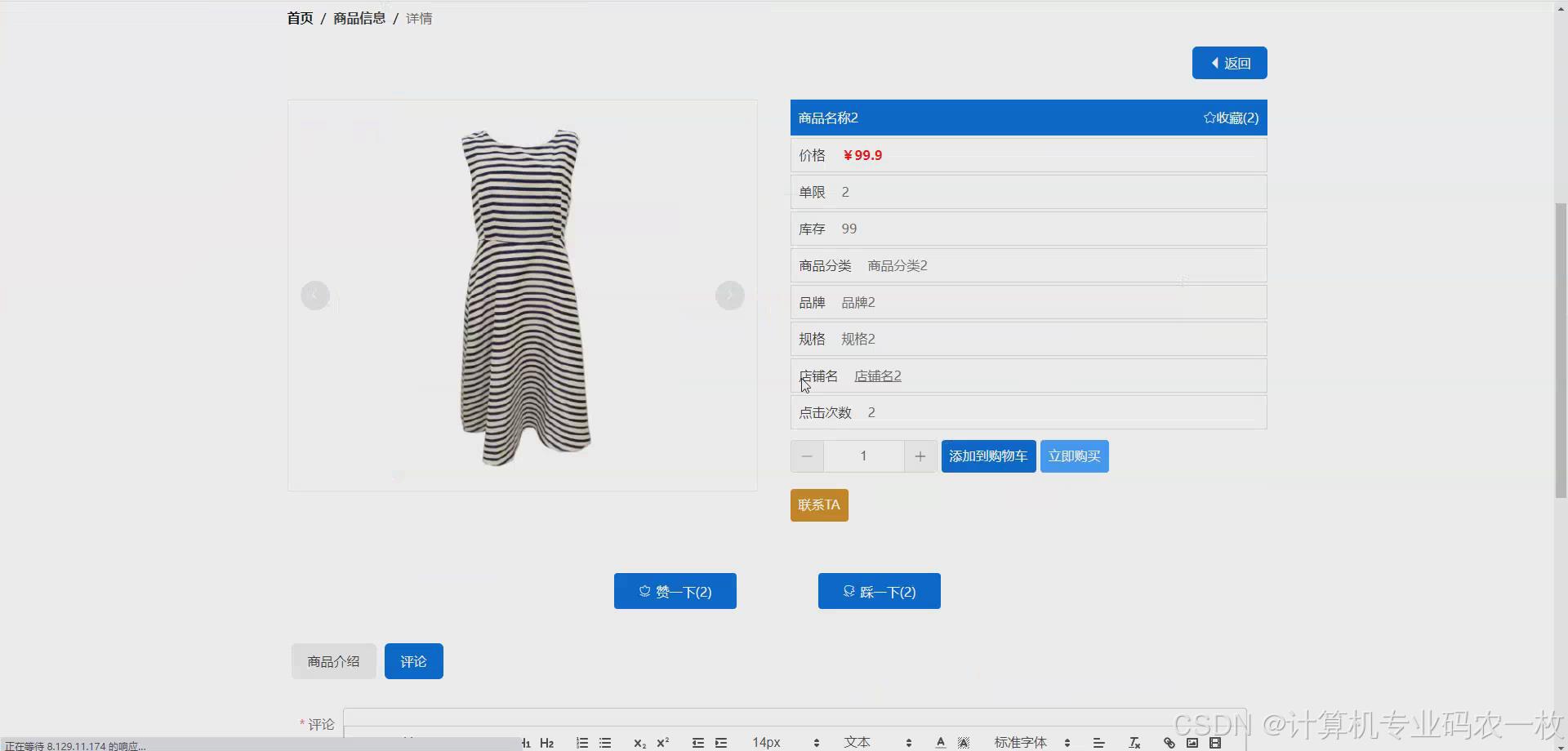Like the product with 赞一下(2)
The width and height of the screenshot is (1568, 751).
[675, 591]
